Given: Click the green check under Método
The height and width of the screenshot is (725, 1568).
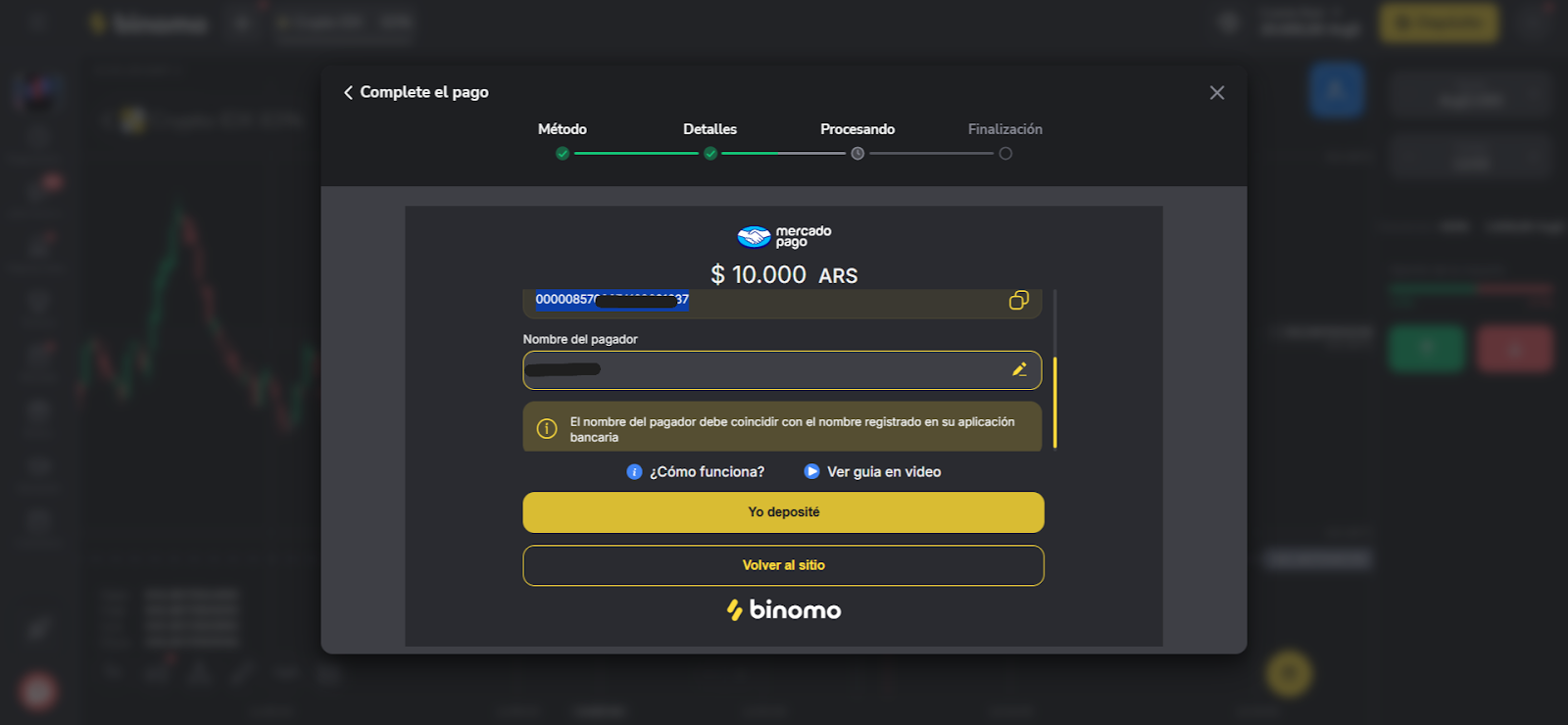Looking at the screenshot, I should (x=563, y=154).
